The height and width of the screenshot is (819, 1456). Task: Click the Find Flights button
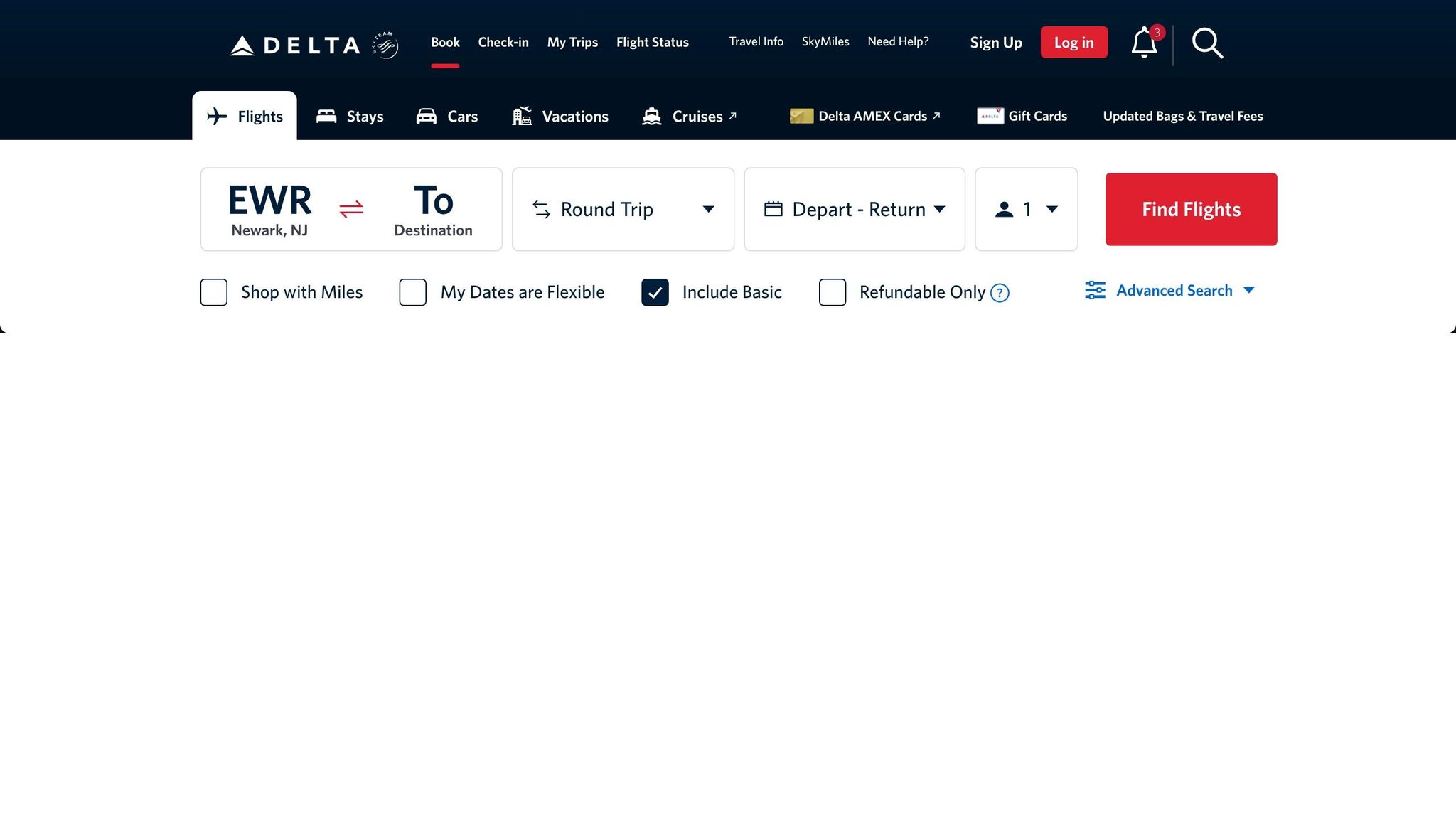(x=1191, y=209)
